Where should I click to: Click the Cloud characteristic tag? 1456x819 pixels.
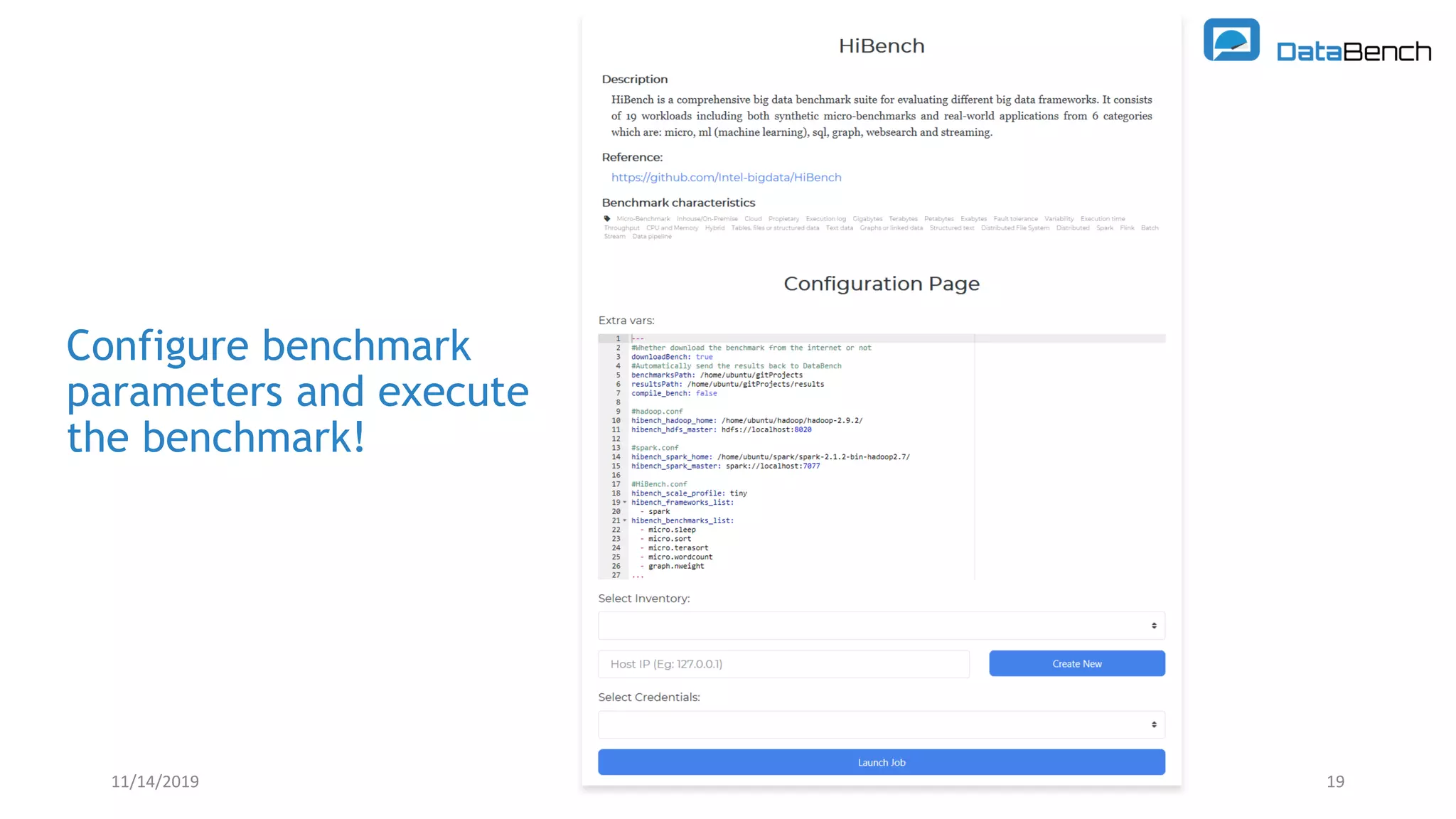click(753, 219)
